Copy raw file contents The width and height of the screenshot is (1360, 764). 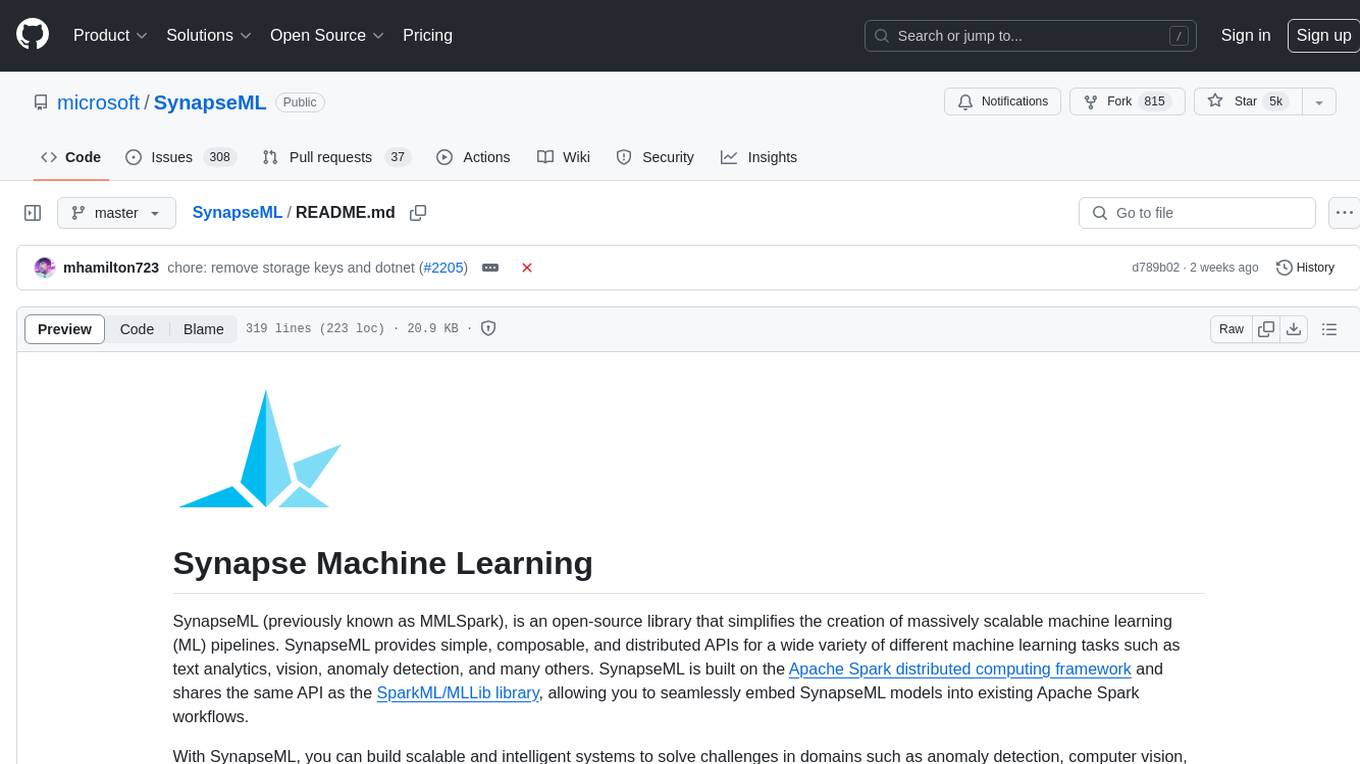click(x=1266, y=329)
